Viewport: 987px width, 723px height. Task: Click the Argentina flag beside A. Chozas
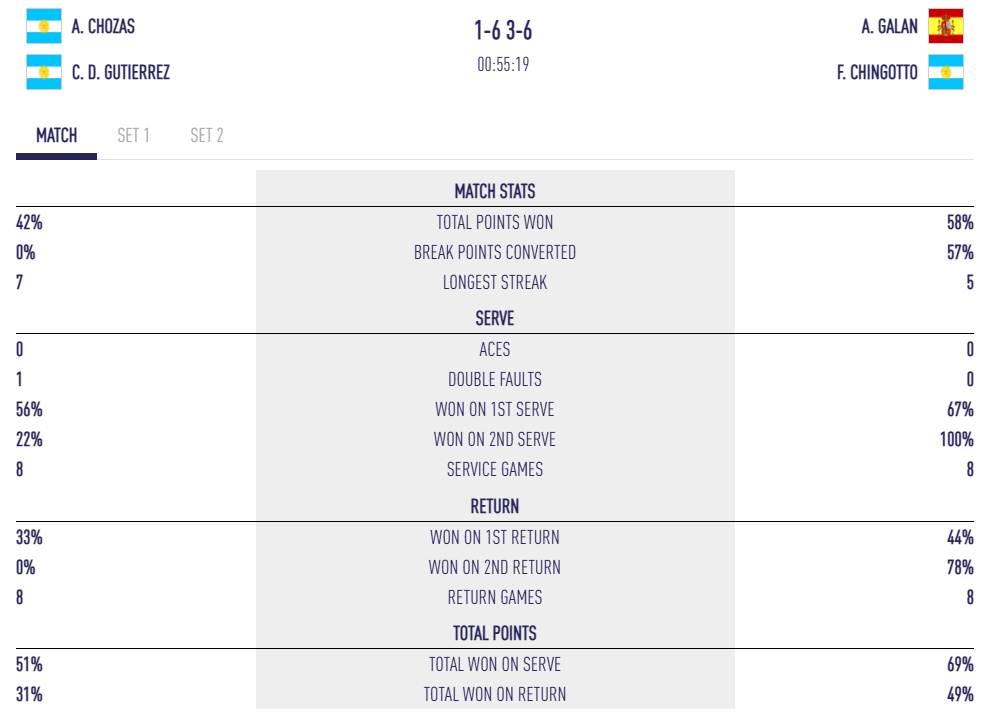[44, 27]
